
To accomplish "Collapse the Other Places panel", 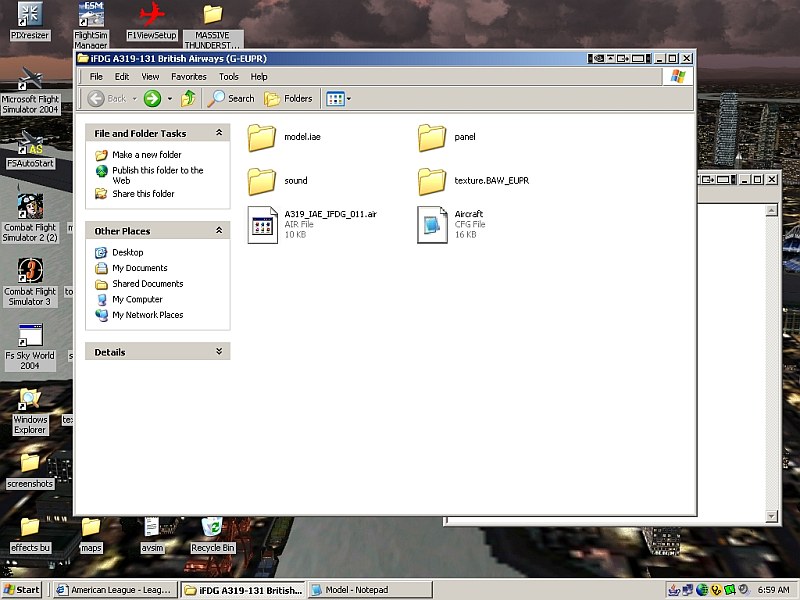I will (219, 231).
